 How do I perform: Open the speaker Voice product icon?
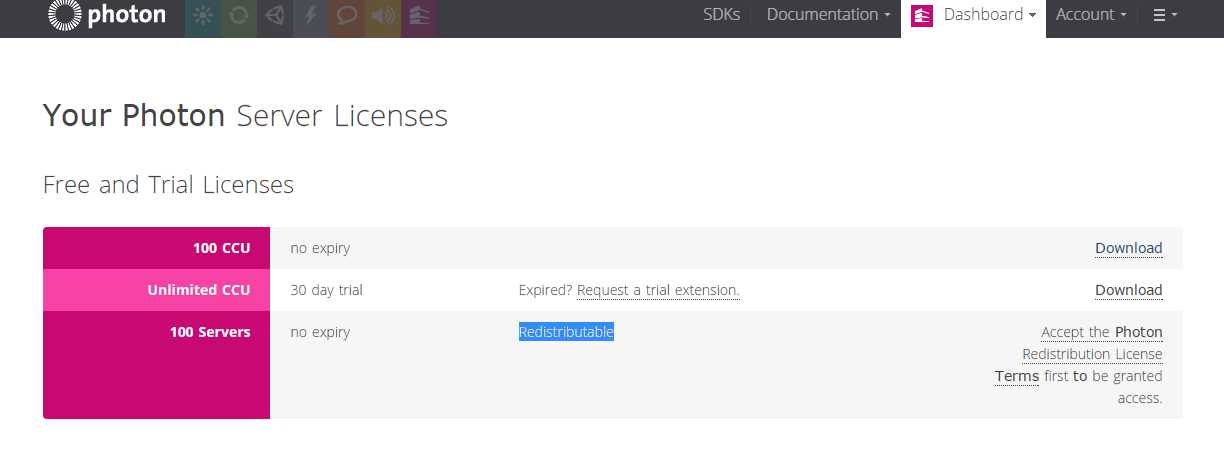[383, 16]
